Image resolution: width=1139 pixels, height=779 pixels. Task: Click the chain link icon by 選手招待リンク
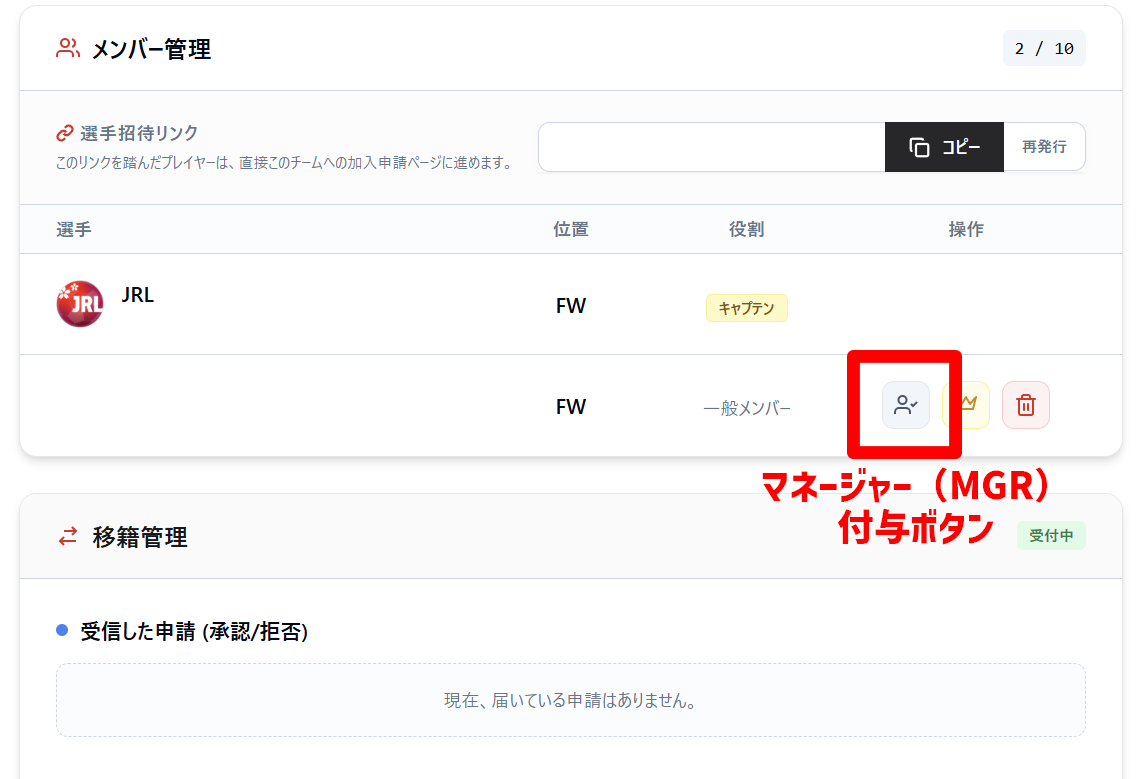(65, 133)
